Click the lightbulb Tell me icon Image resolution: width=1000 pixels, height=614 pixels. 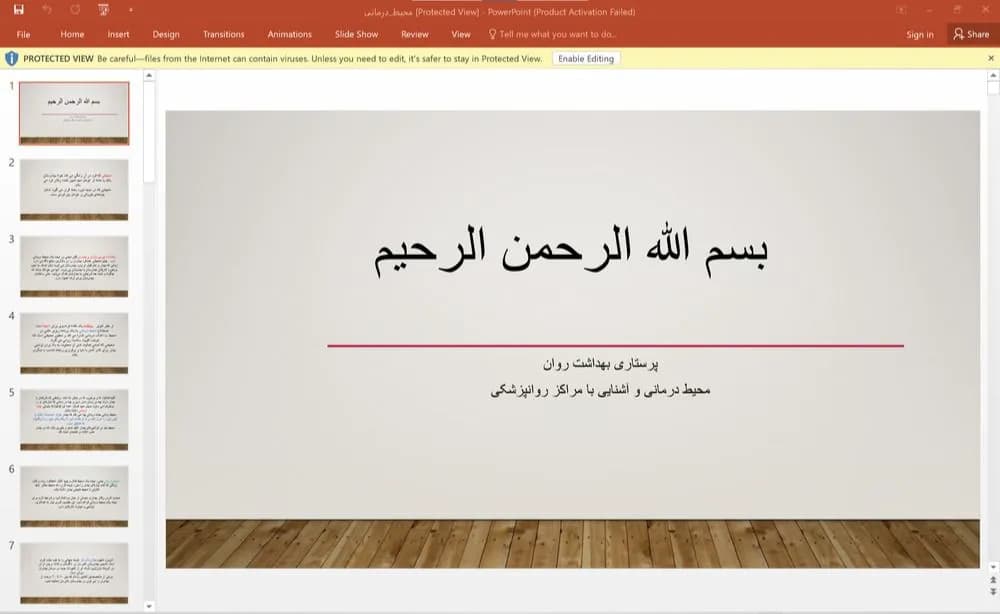click(x=492, y=34)
